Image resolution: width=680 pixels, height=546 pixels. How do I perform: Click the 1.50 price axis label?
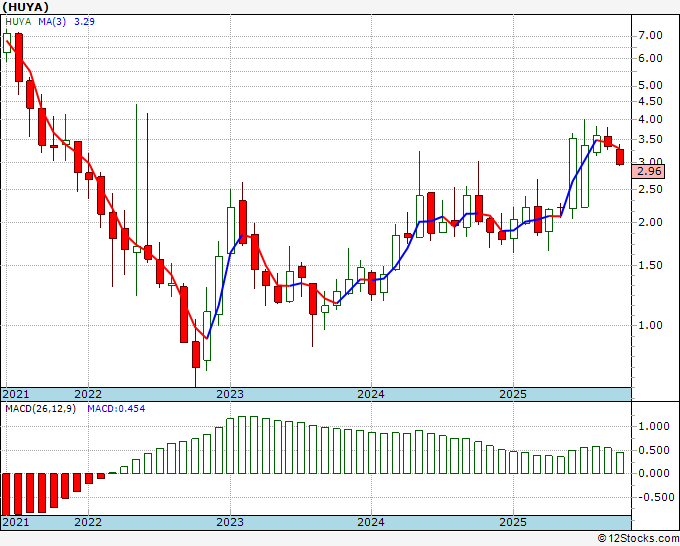[x=651, y=265]
